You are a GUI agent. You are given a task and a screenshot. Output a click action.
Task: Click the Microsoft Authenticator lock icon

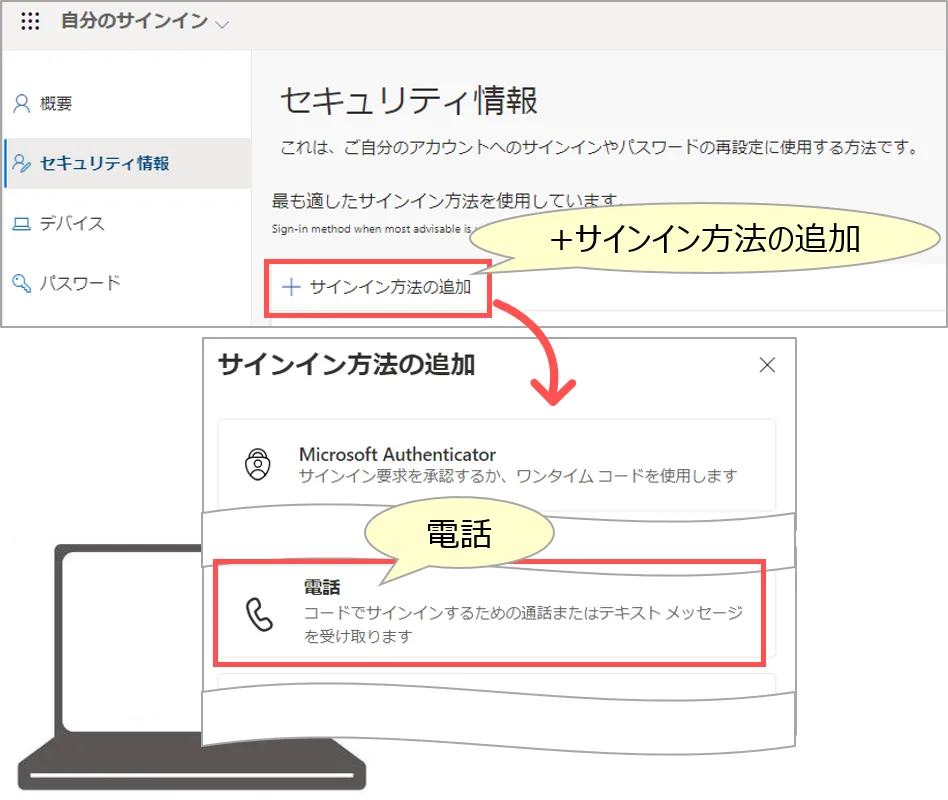(x=257, y=465)
